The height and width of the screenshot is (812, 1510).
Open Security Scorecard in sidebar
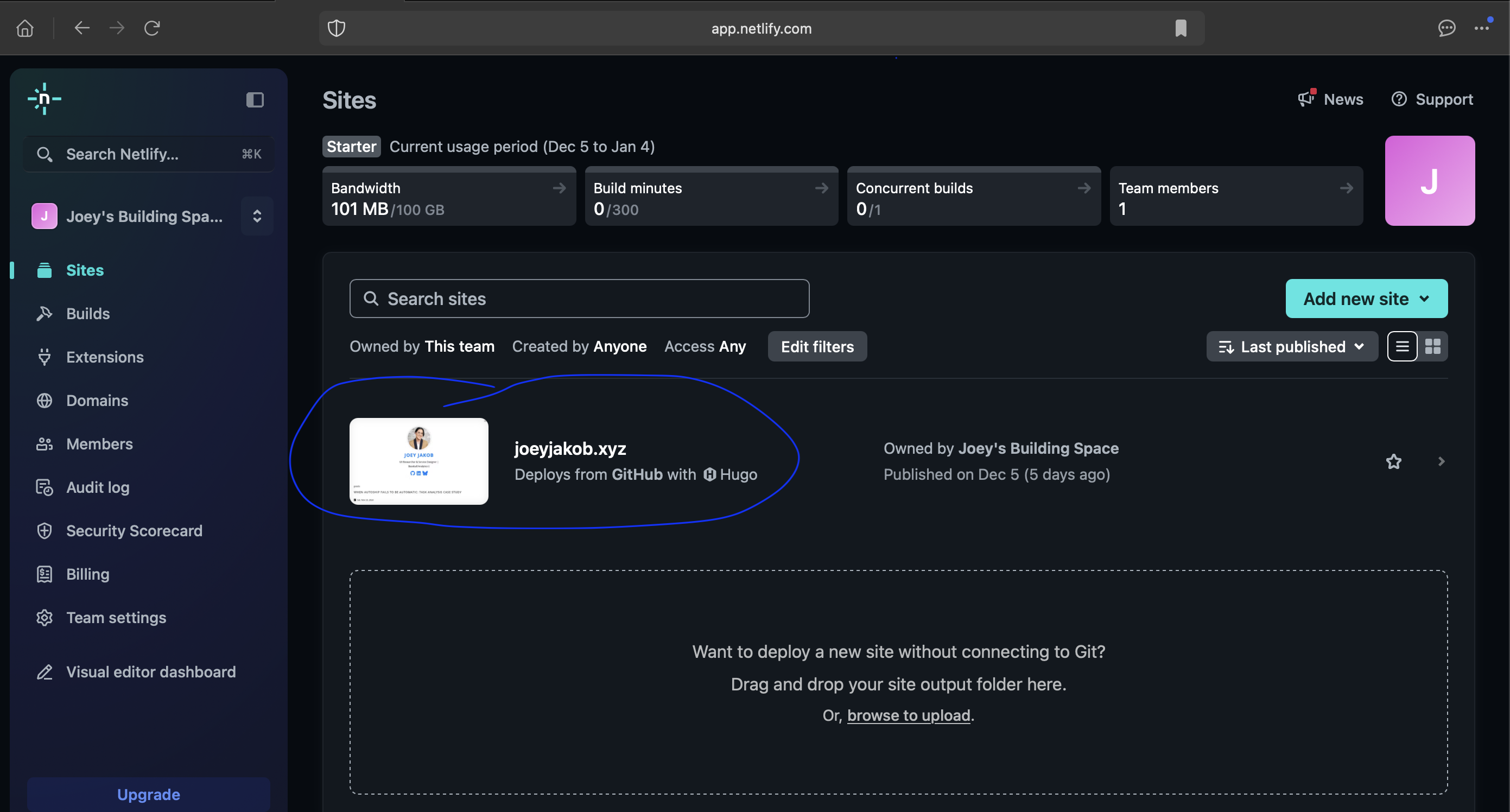pos(134,531)
